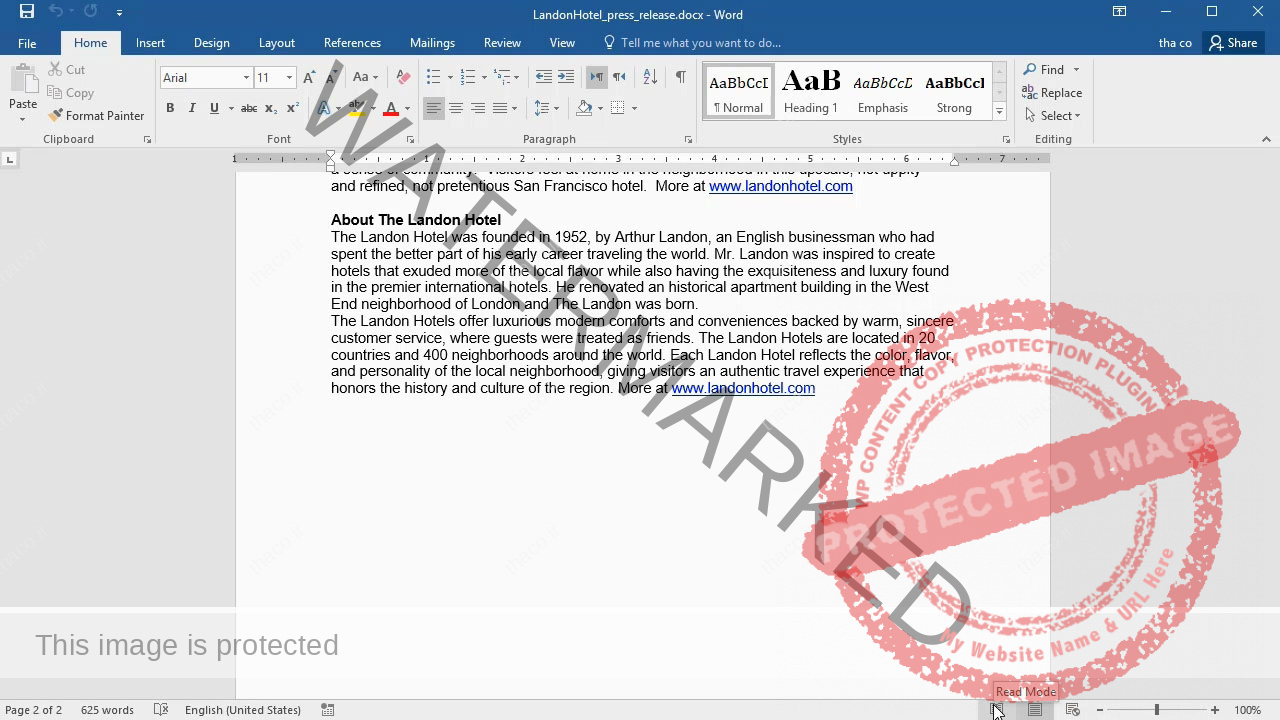Image resolution: width=1280 pixels, height=720 pixels.
Task: Click Replace in Editing group
Action: click(x=1052, y=92)
